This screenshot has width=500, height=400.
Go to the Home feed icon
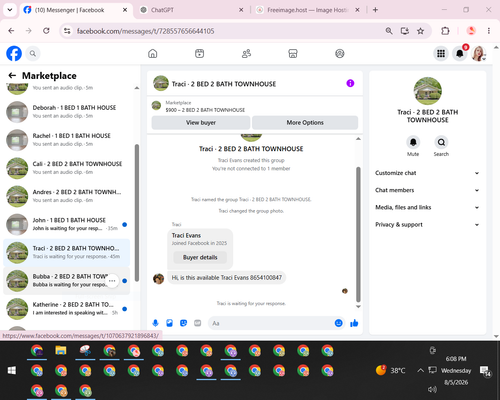153,53
